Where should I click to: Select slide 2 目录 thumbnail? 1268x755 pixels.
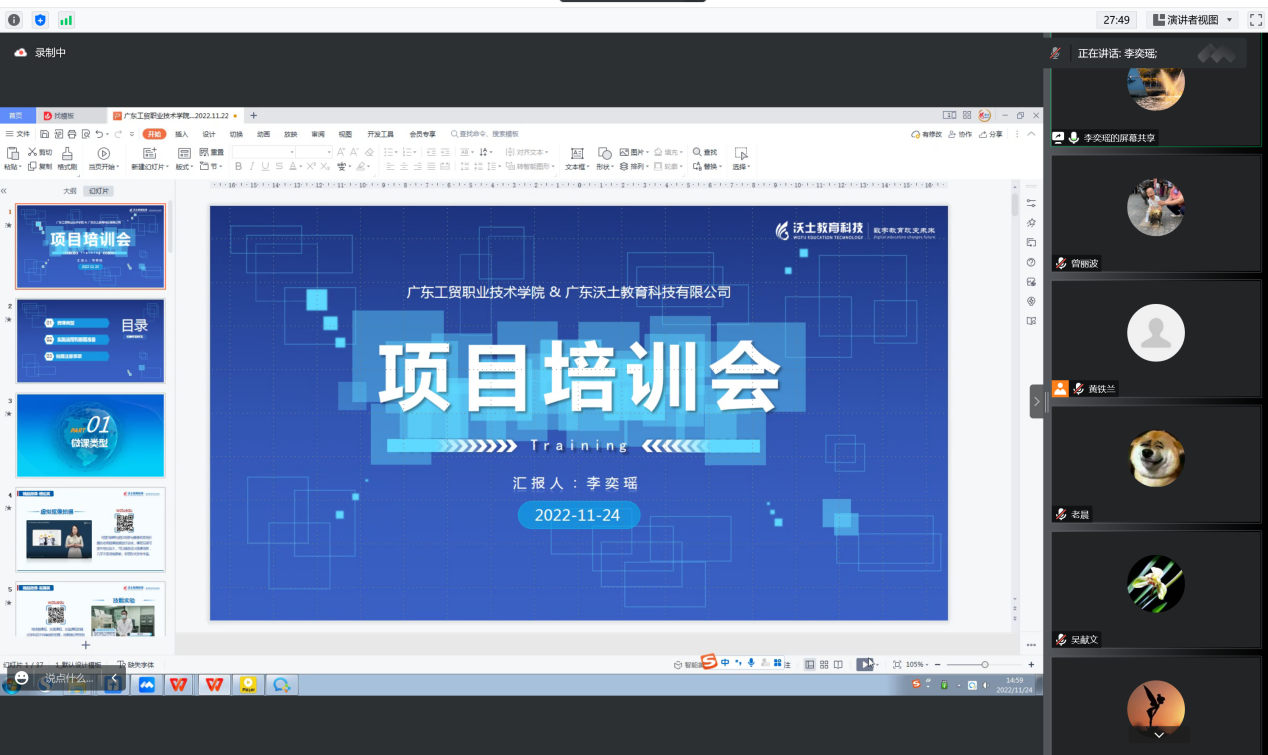pyautogui.click(x=90, y=340)
